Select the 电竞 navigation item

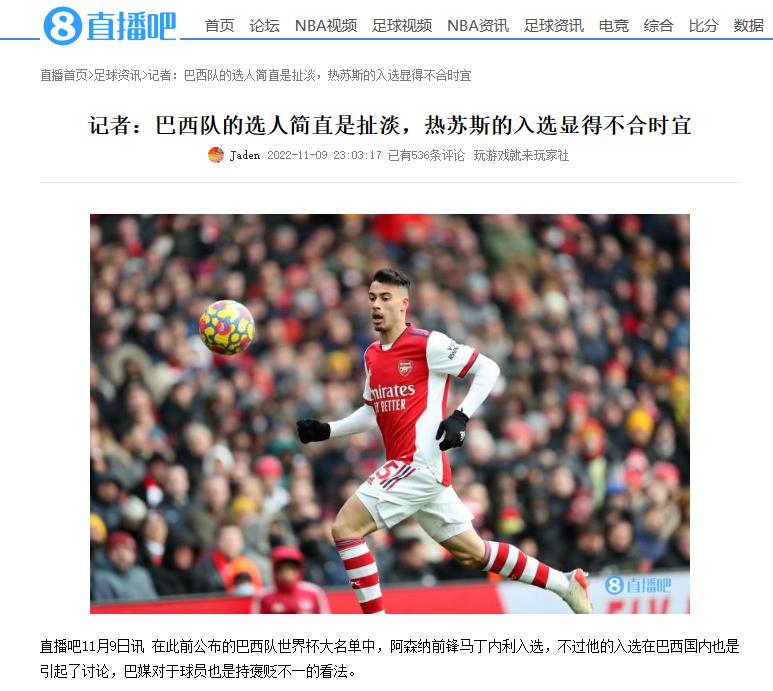click(614, 26)
